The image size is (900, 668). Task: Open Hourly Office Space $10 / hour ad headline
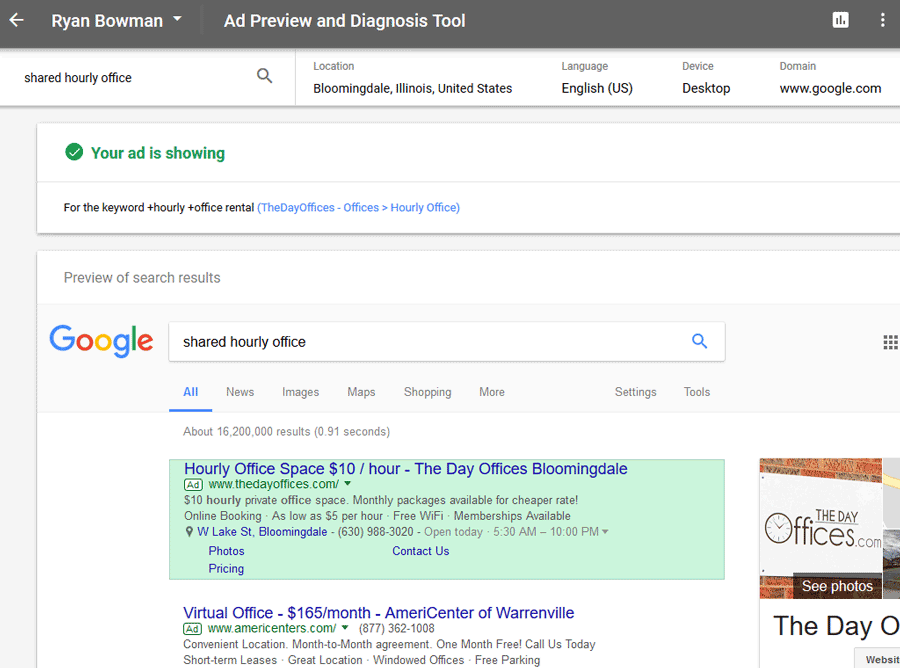[x=406, y=469]
